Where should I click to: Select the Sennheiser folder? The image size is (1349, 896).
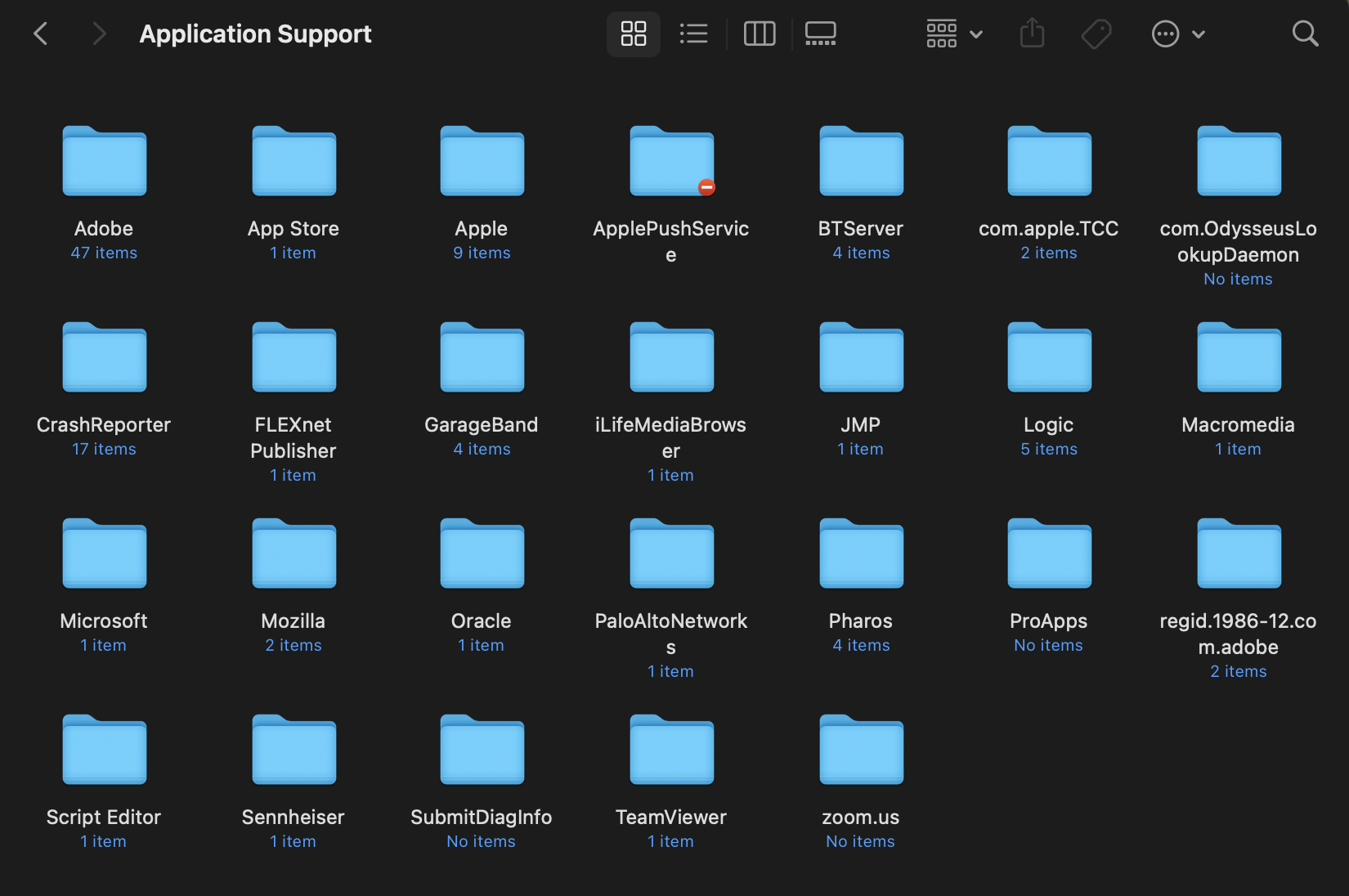click(294, 749)
